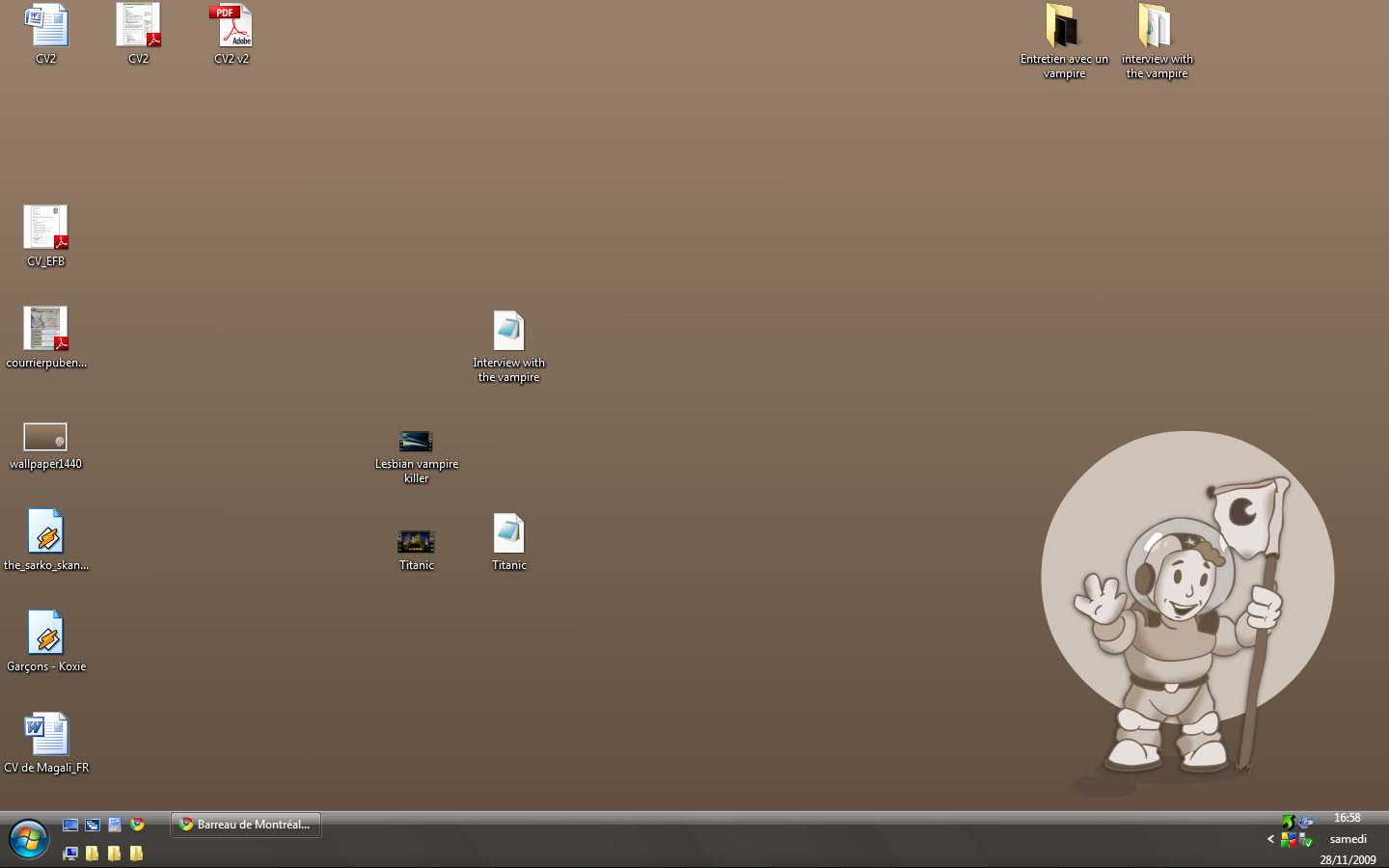This screenshot has height=868, width=1389.
Task: Open the Windows Start menu
Action: pos(28,839)
